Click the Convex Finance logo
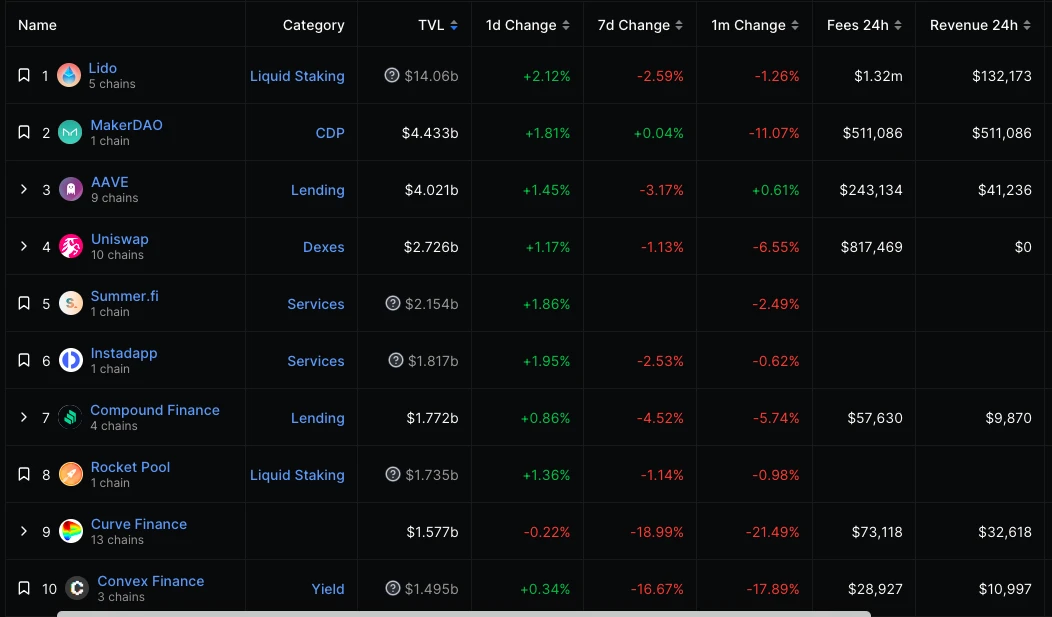Screen dimensions: 1052x617 [x=77, y=588]
